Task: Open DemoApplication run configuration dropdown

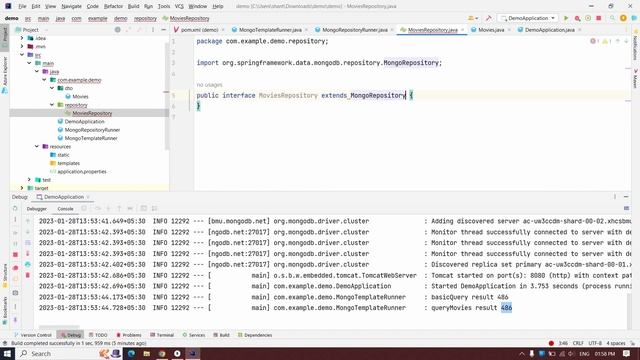Action: click(528, 18)
